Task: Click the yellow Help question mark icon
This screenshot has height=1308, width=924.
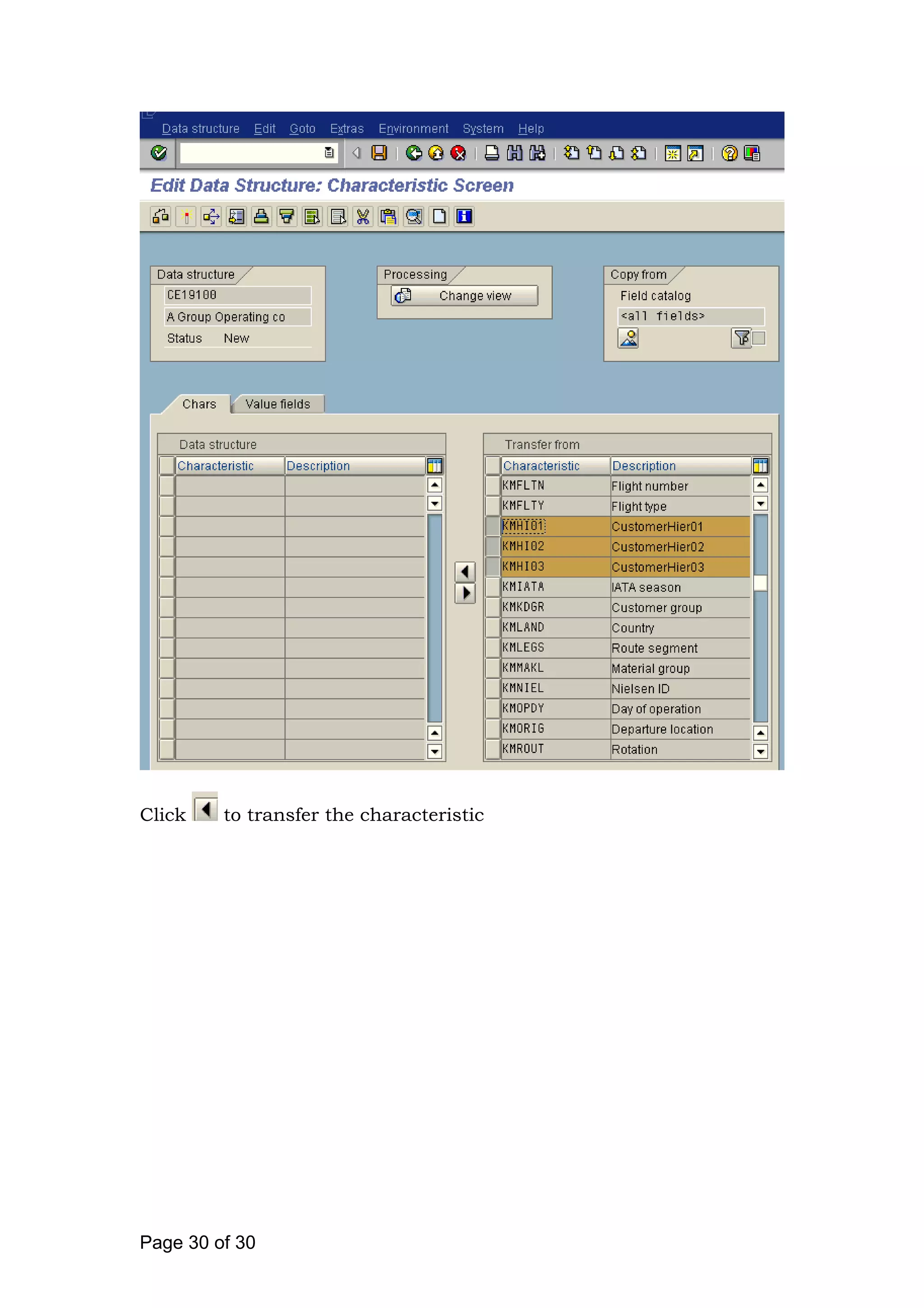Action: coord(729,153)
